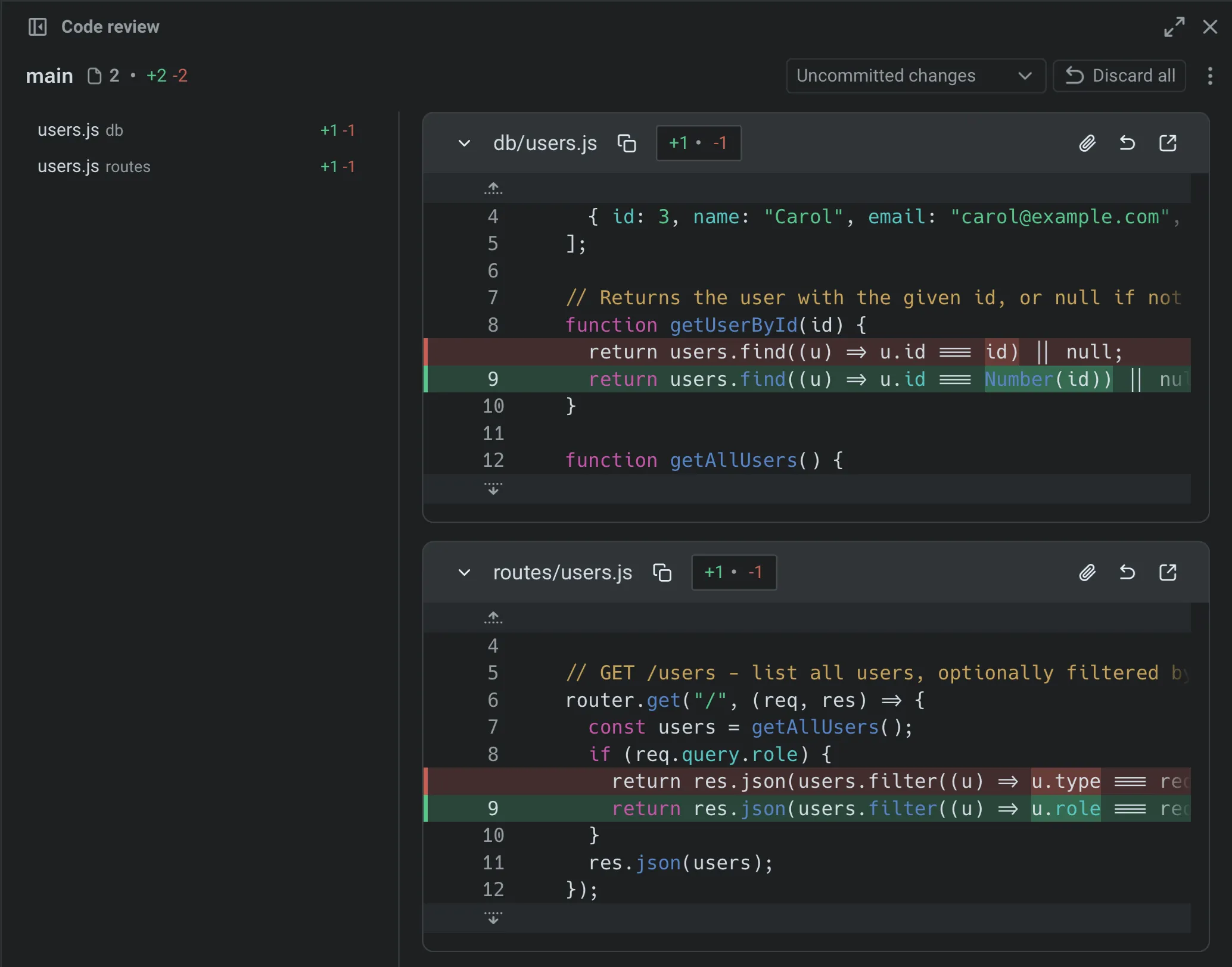
Task: Expand the code review panel to fullscreen
Action: click(x=1174, y=27)
